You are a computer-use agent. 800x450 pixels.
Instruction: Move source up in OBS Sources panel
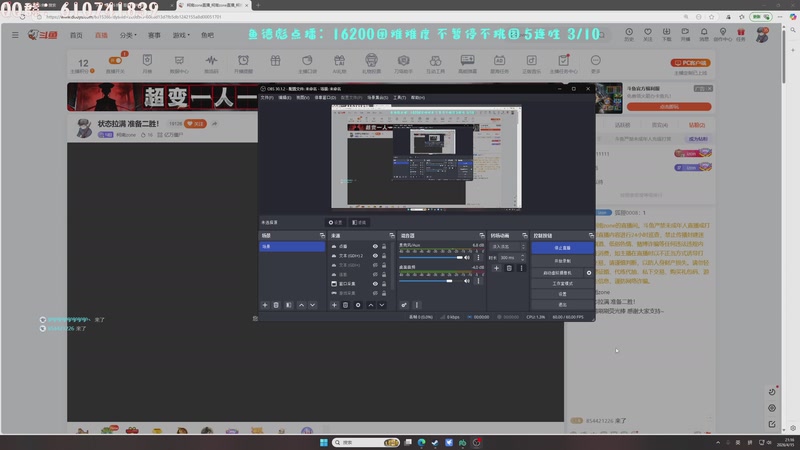pos(371,305)
